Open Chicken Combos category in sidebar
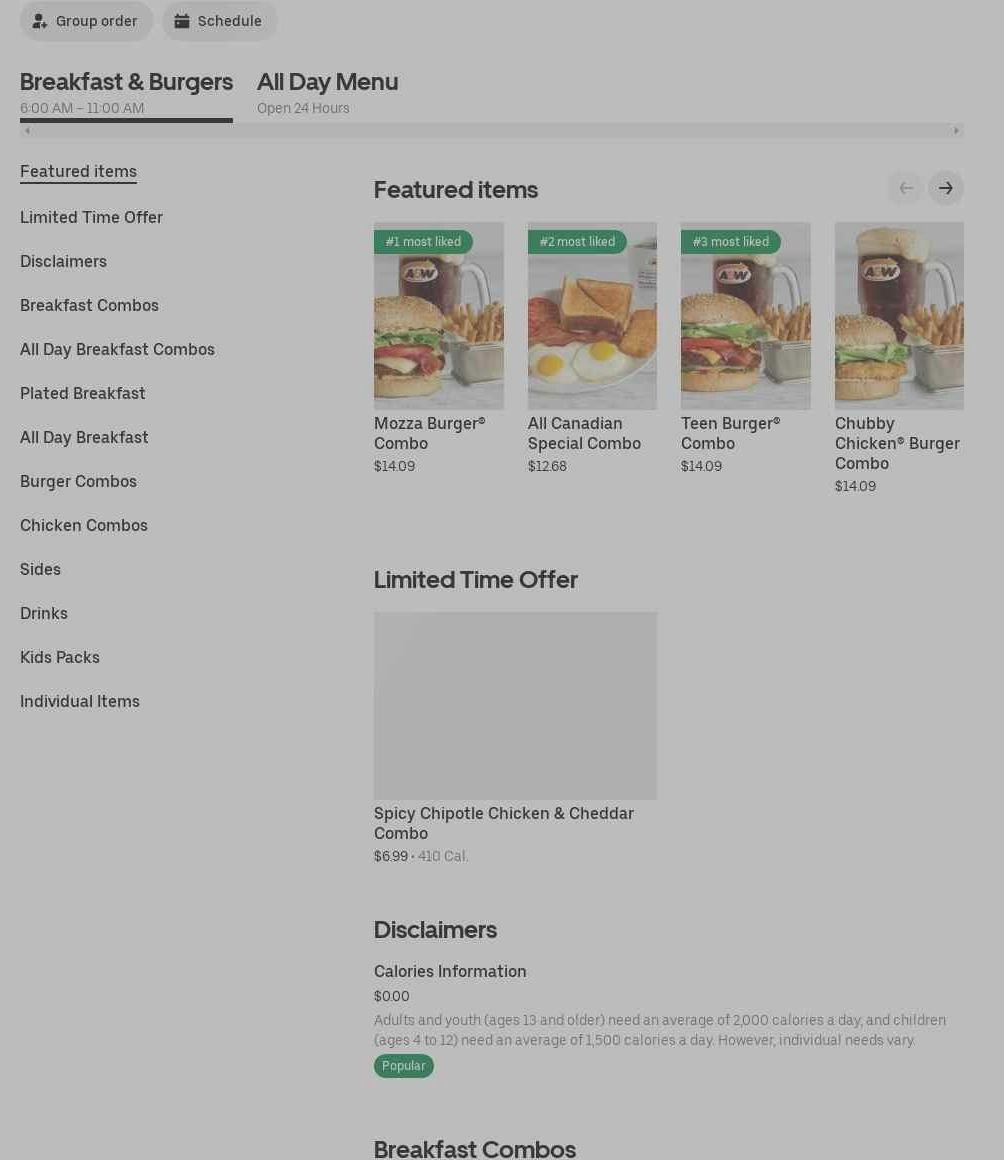This screenshot has height=1160, width=1004. 84,525
